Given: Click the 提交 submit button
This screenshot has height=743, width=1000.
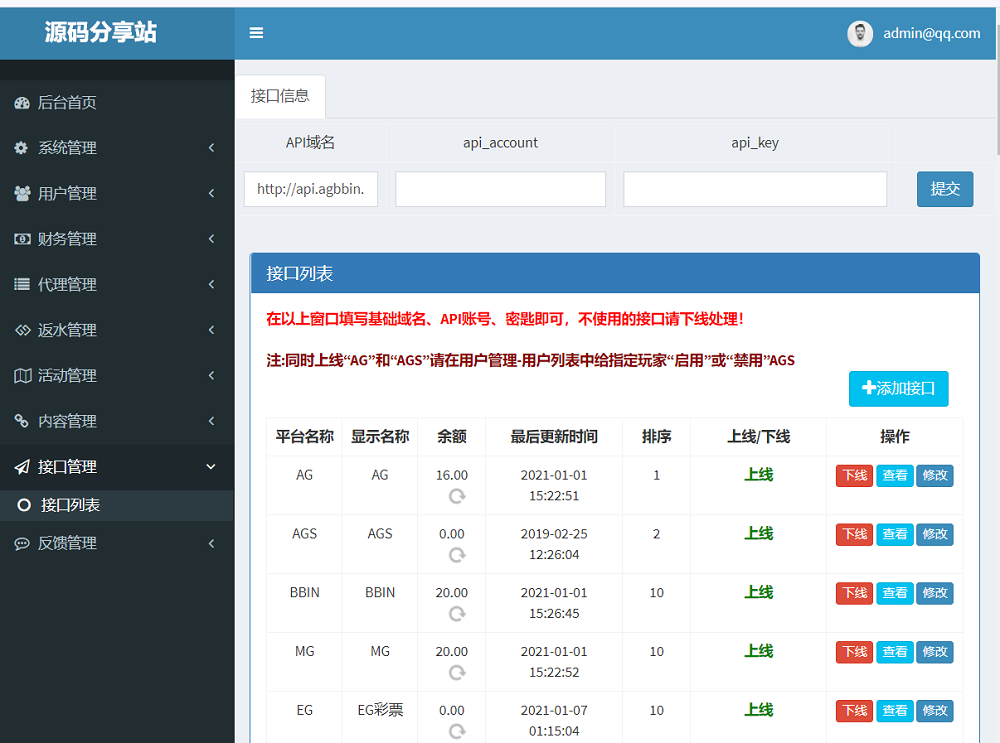Looking at the screenshot, I should coord(945,189).
